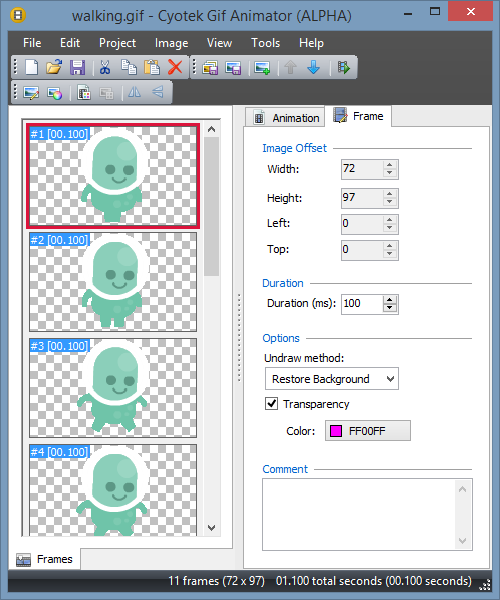The width and height of the screenshot is (500, 600).
Task: Select frame #3 thumbnail
Action: tap(113, 388)
